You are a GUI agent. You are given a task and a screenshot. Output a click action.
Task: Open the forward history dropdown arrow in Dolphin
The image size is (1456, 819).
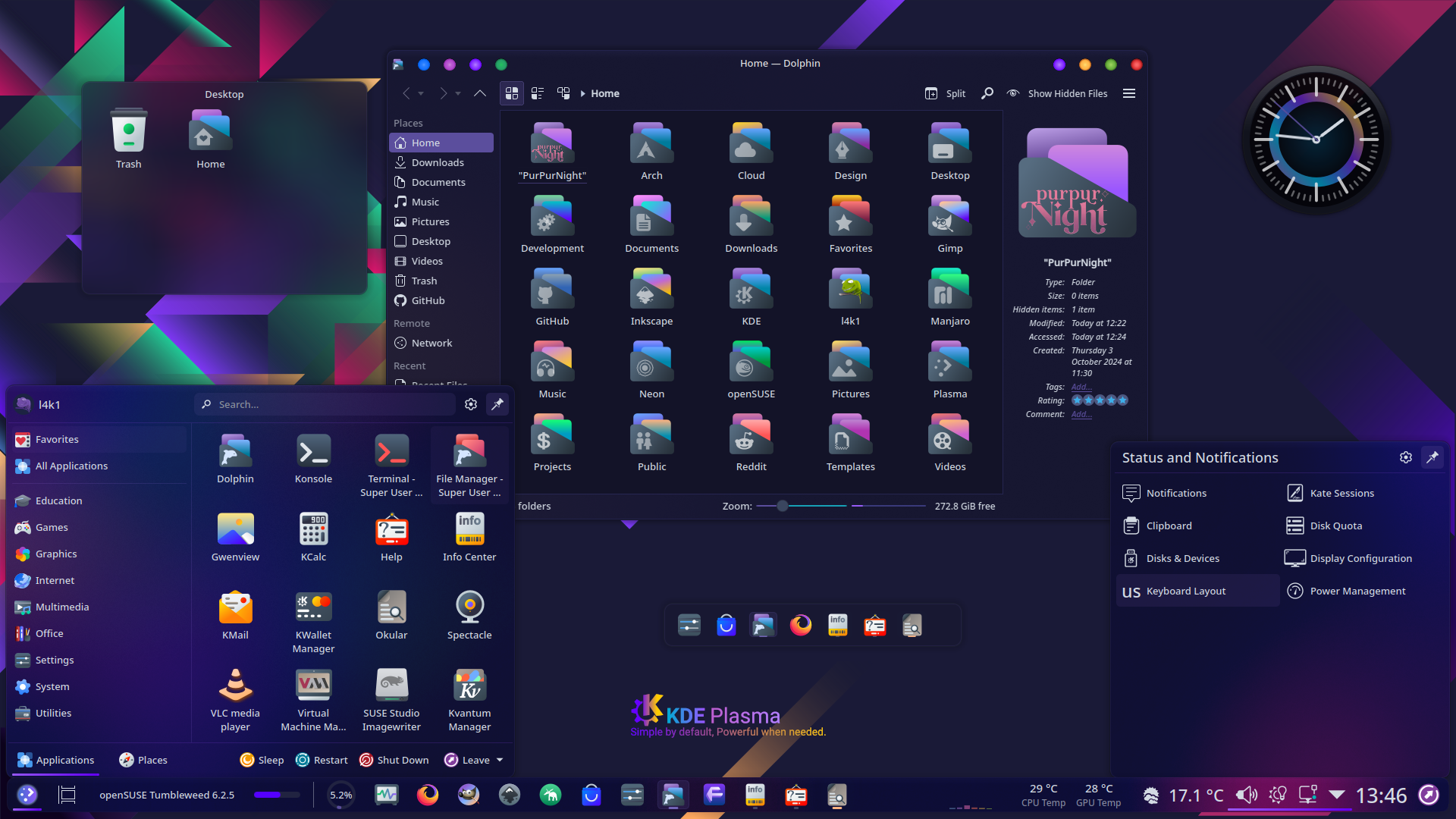pos(458,93)
